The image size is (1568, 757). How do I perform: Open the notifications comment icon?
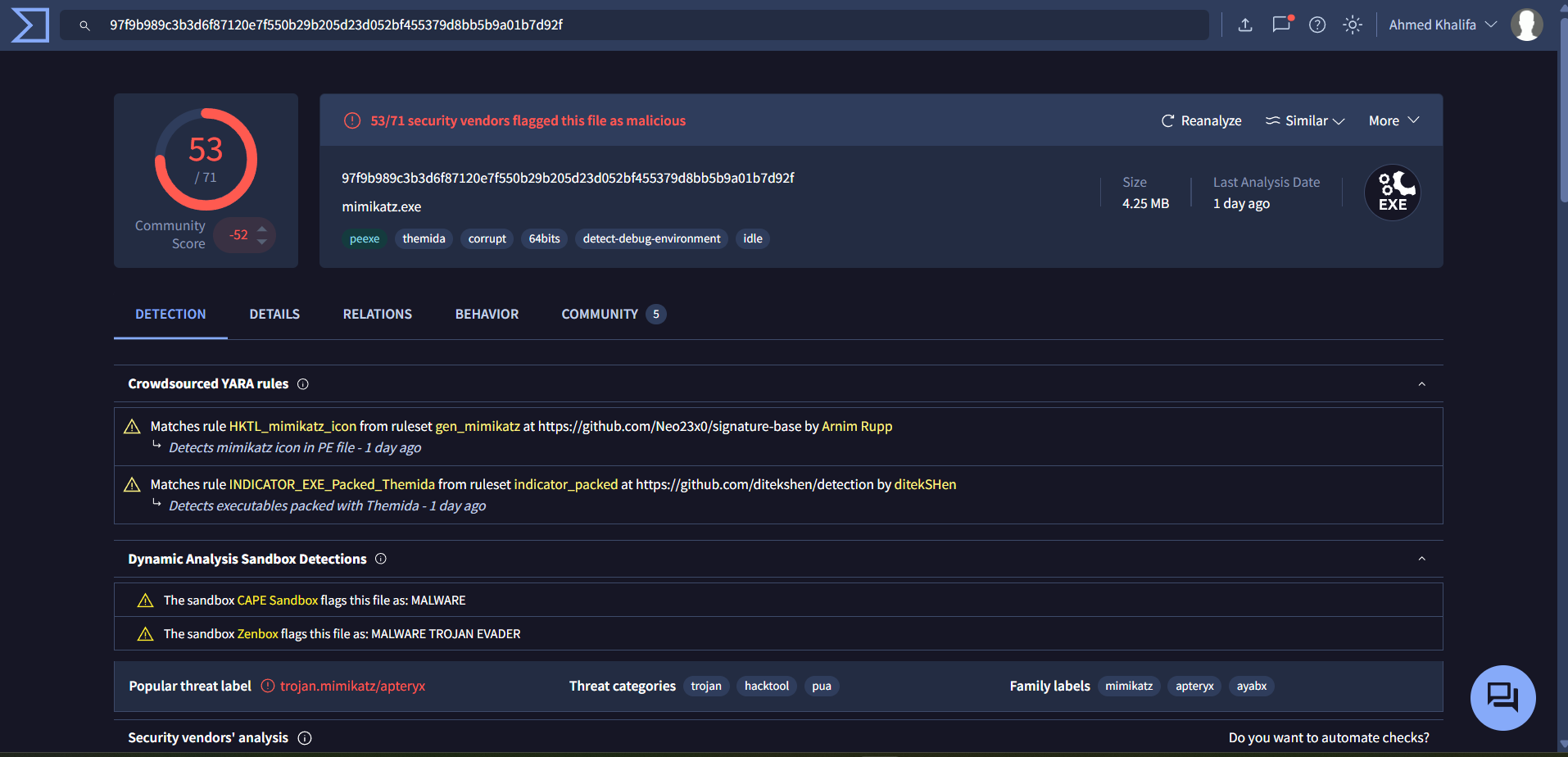[x=1280, y=25]
